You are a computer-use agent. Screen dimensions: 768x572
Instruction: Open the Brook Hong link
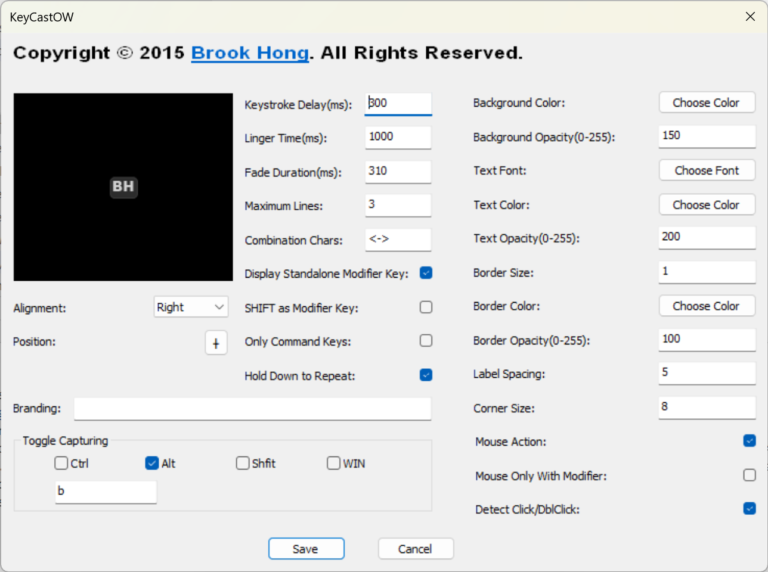(249, 53)
